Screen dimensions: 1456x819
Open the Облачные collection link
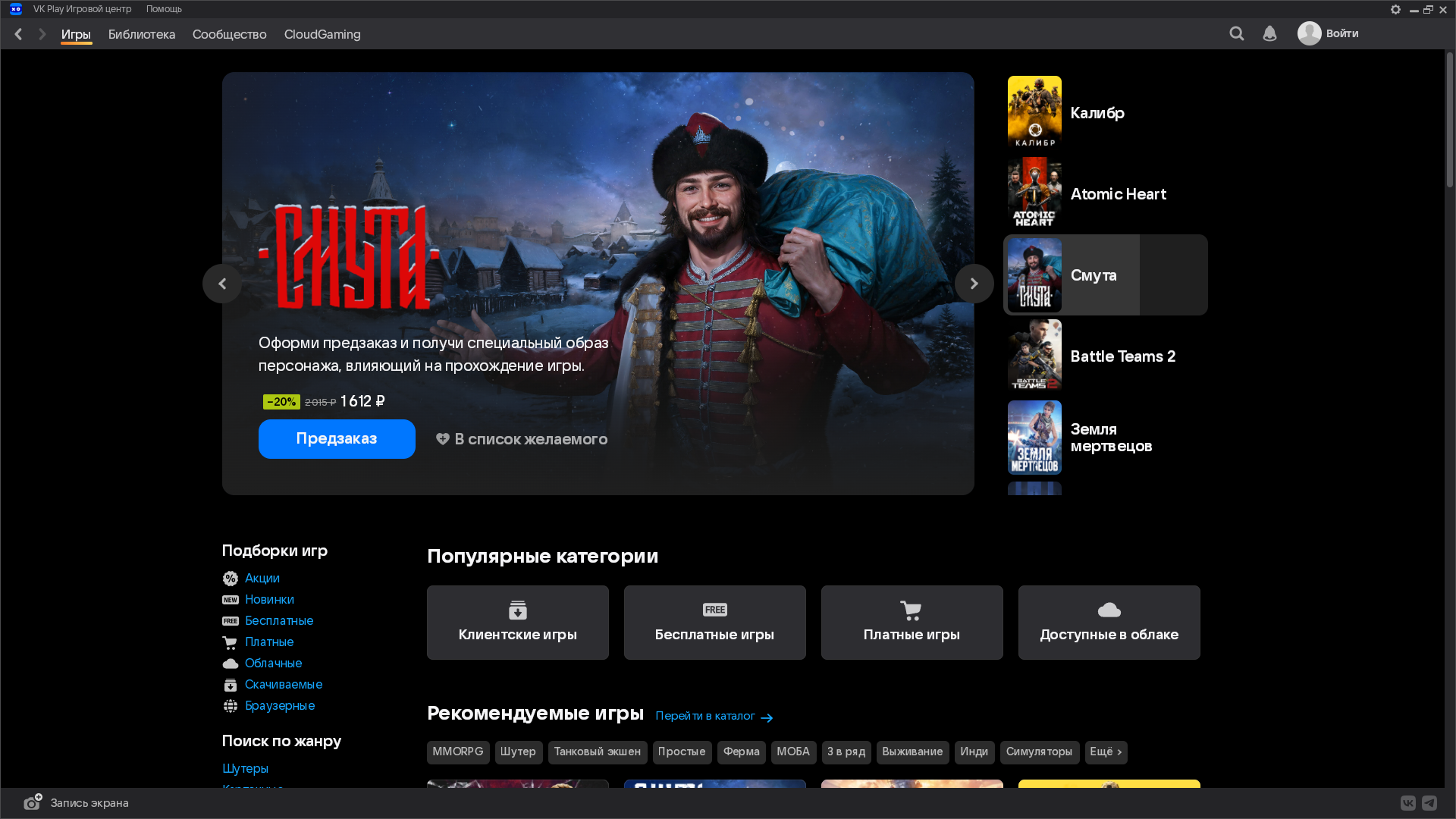(274, 664)
